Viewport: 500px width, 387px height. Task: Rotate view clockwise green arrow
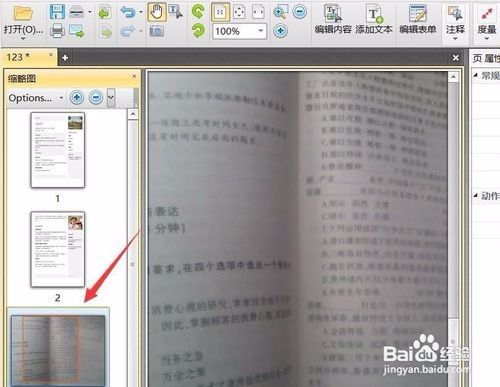click(x=198, y=31)
